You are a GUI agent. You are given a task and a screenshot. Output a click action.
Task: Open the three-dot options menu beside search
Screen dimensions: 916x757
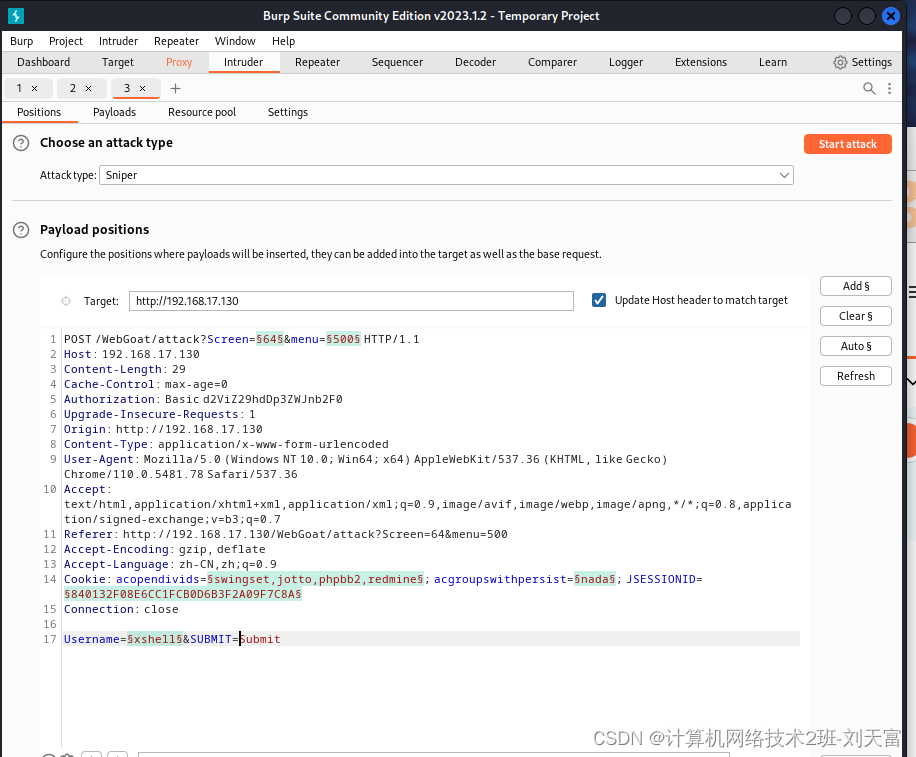[889, 88]
